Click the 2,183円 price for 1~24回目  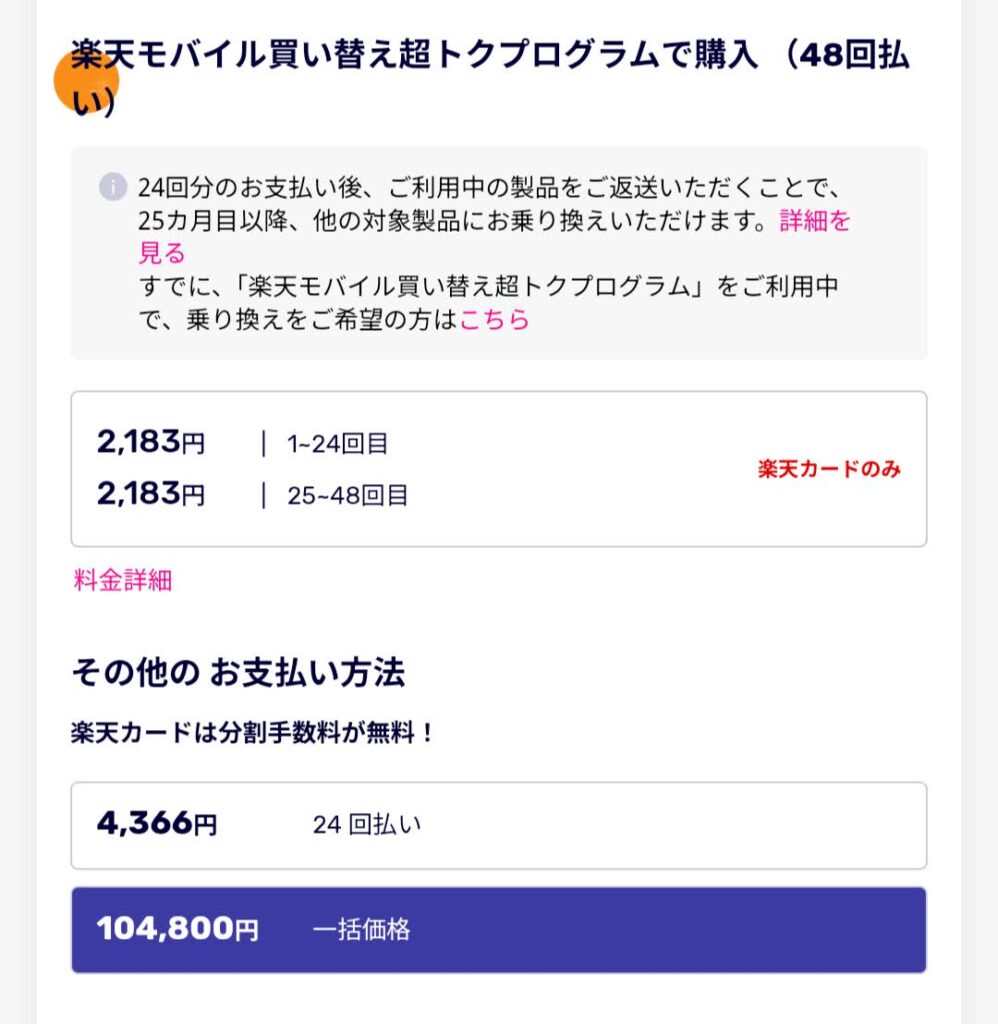151,442
